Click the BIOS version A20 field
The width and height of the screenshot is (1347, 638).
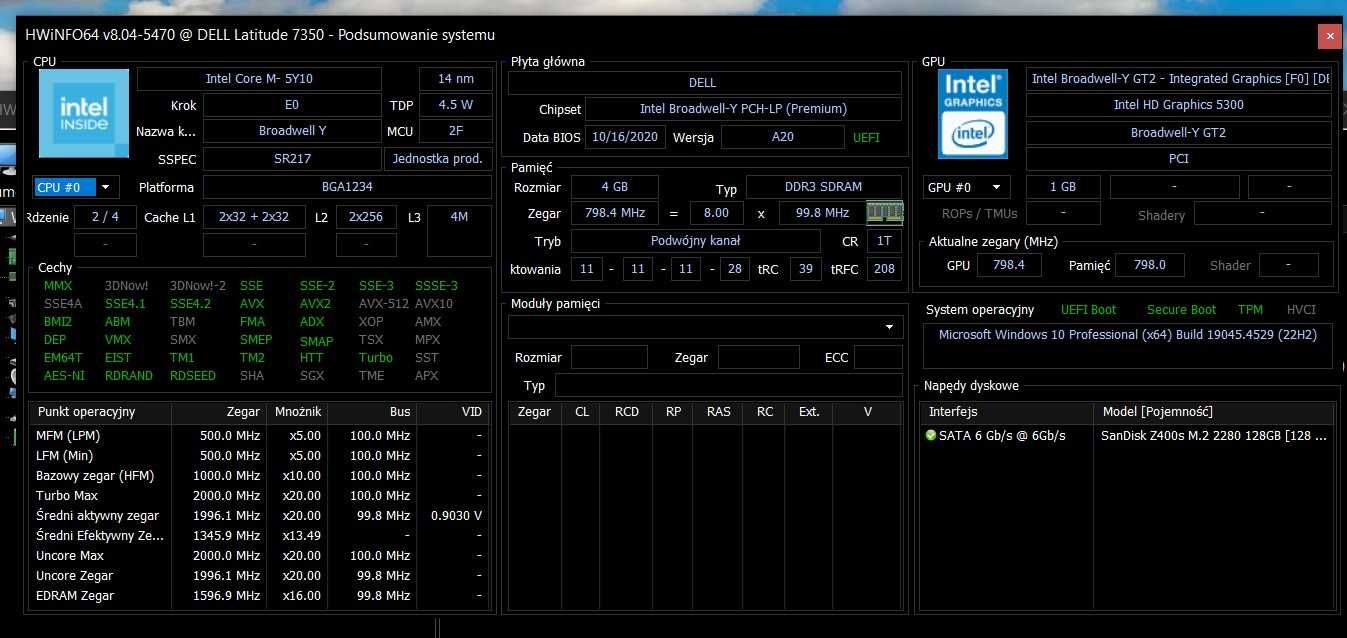(x=782, y=137)
